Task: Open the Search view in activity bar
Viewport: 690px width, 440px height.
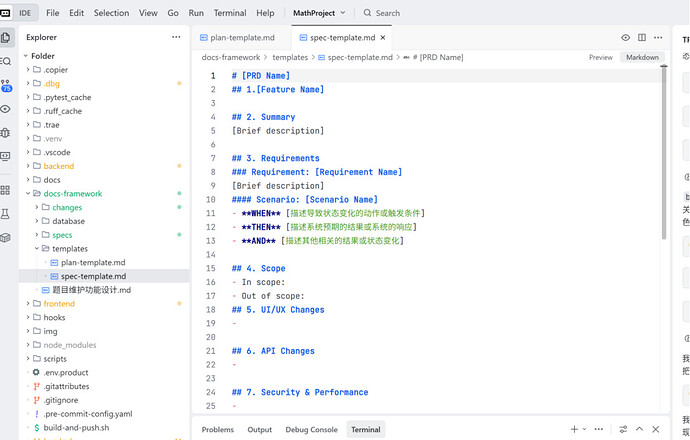Action: coord(6,61)
